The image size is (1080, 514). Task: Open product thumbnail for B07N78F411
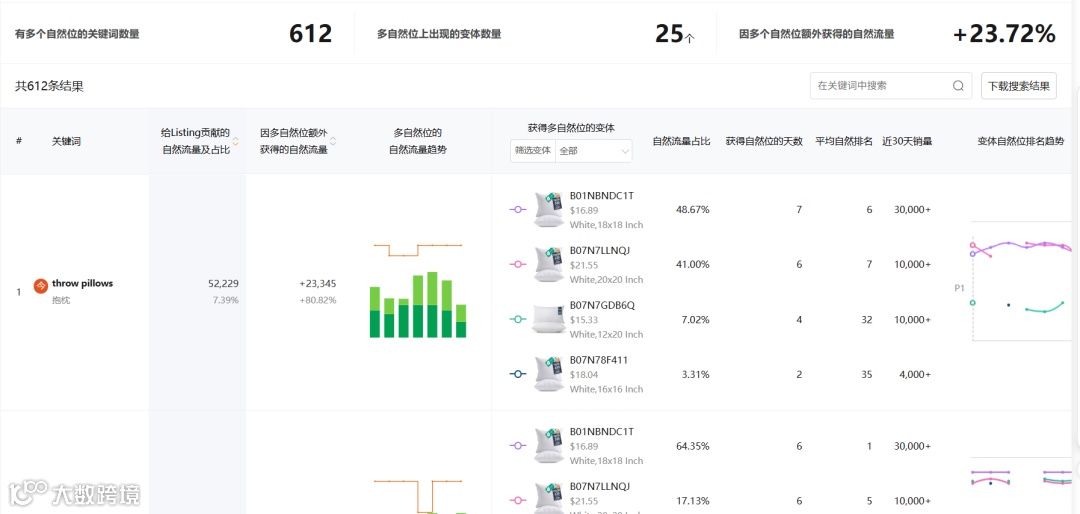click(x=549, y=374)
